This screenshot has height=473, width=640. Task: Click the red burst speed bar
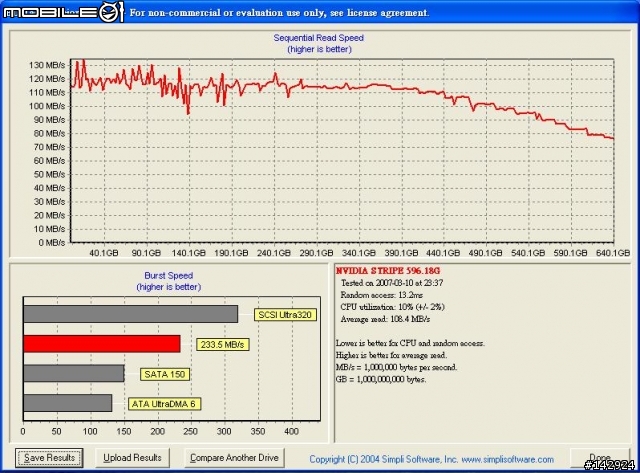102,344
